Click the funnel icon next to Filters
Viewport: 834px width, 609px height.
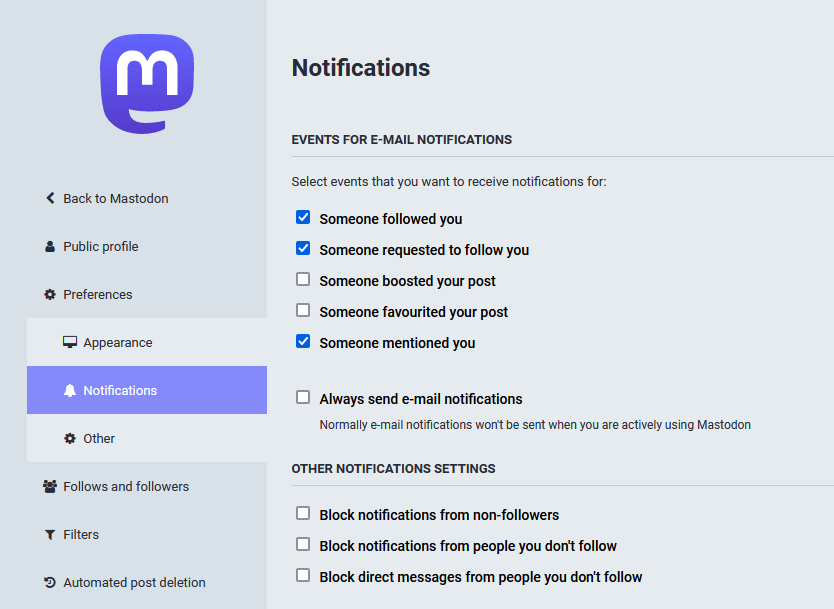50,534
